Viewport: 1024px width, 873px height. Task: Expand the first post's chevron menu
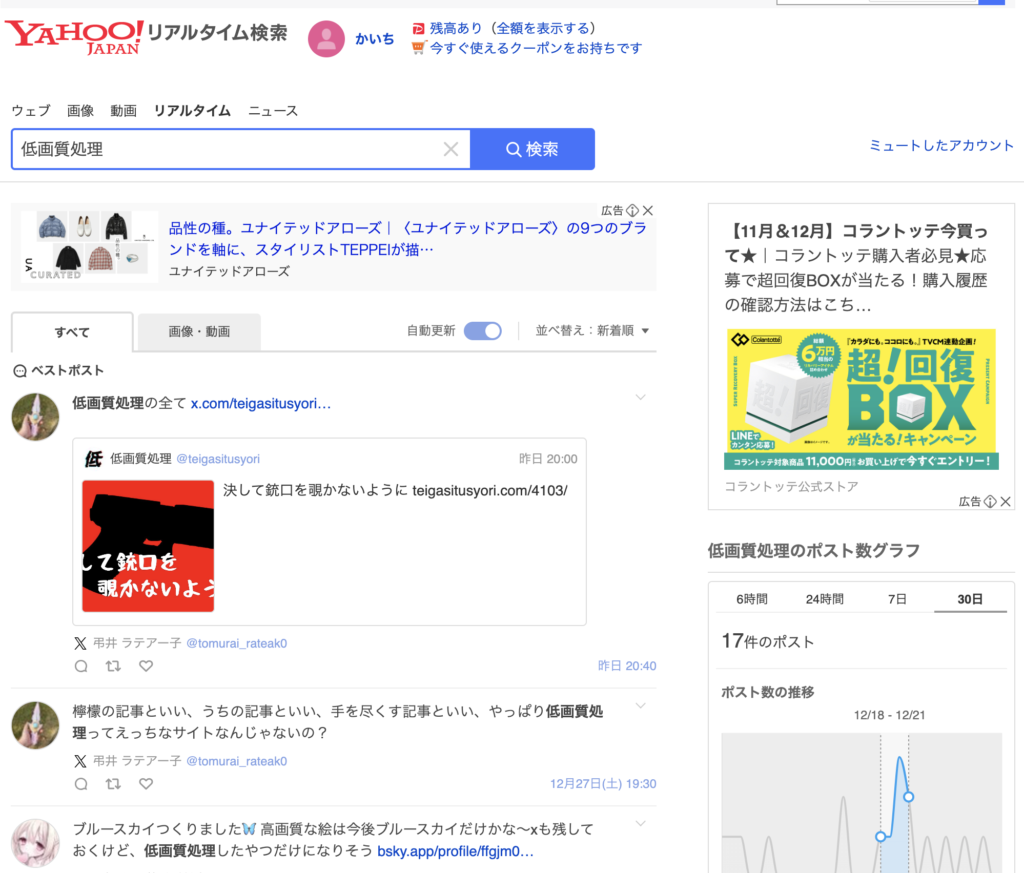(x=641, y=398)
